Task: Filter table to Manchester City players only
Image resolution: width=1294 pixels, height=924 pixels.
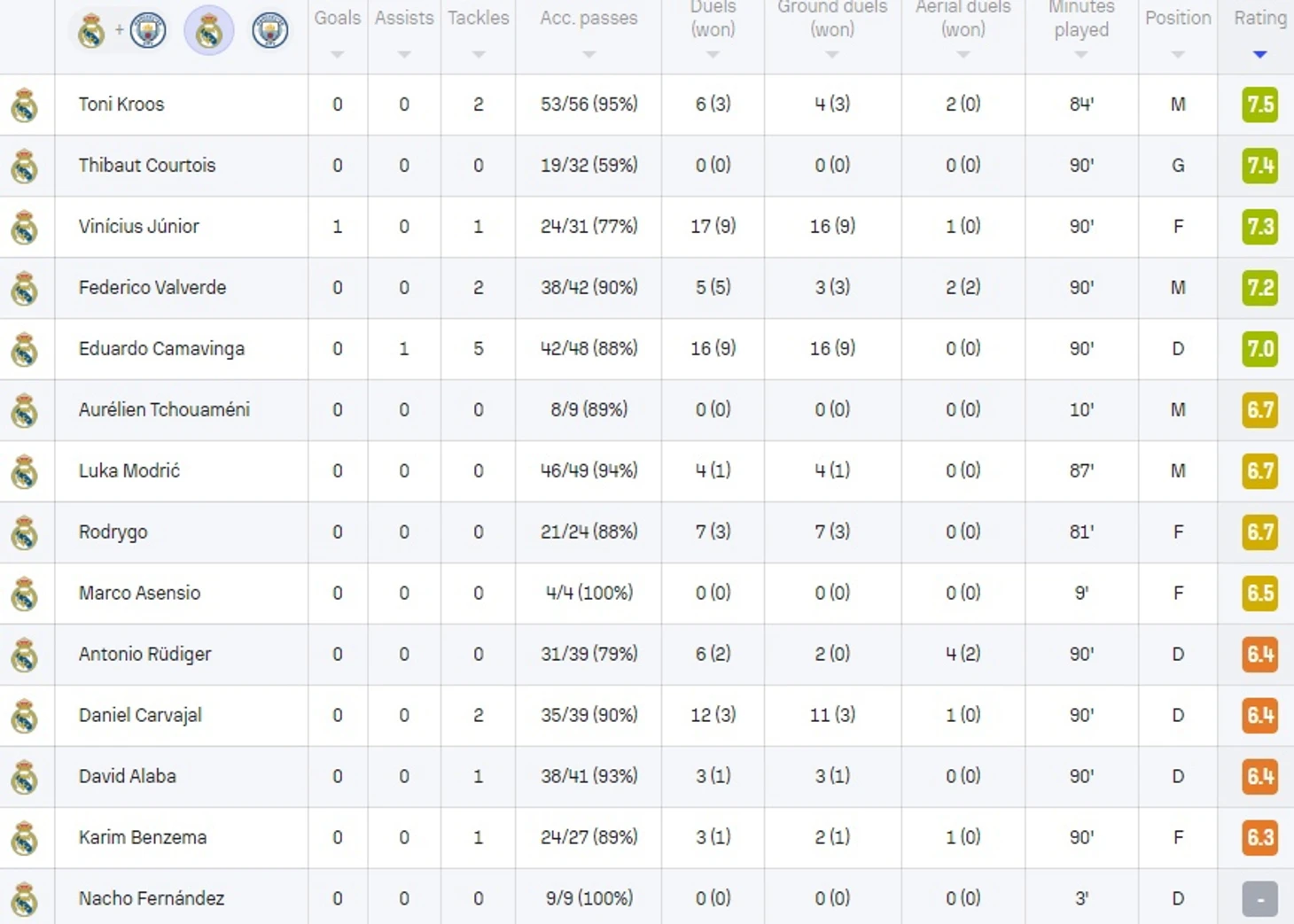Action: click(269, 31)
